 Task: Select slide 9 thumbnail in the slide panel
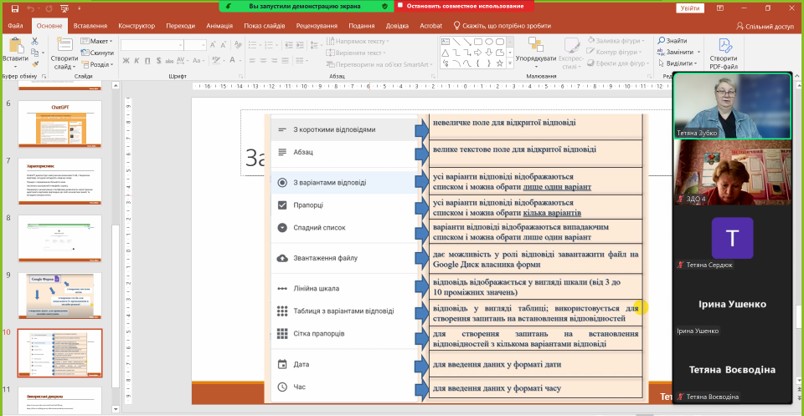59,296
